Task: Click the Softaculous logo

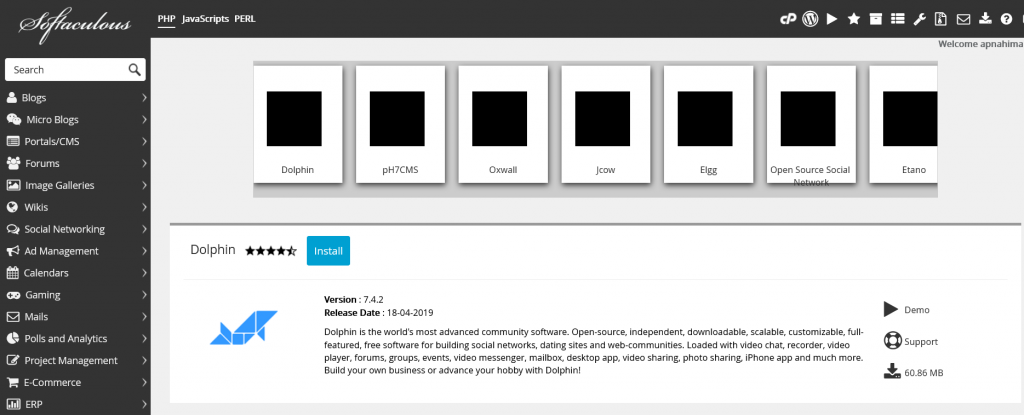Action: [x=75, y=23]
